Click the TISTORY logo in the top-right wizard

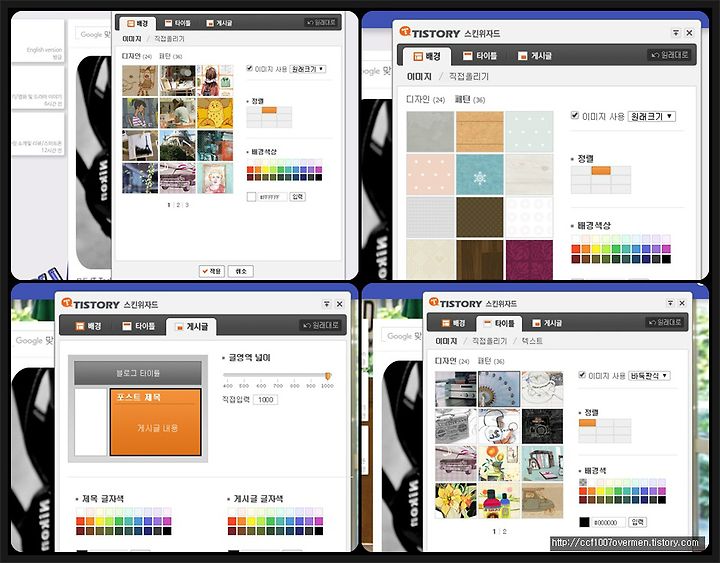430,33
